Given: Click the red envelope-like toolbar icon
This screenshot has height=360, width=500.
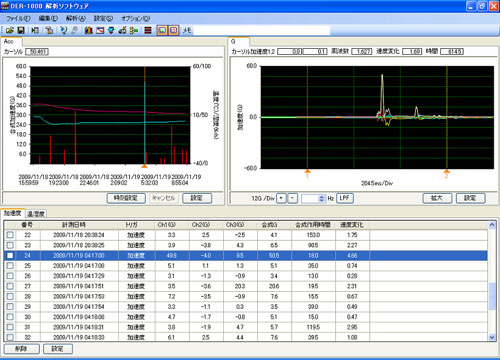Looking at the screenshot, I should [100, 30].
